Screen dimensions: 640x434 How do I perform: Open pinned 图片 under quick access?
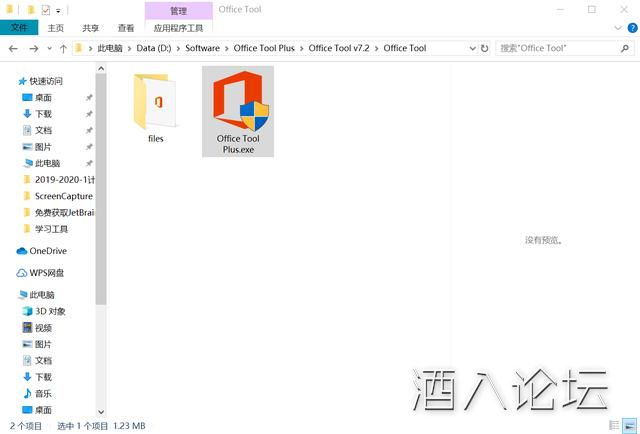pyautogui.click(x=43, y=147)
